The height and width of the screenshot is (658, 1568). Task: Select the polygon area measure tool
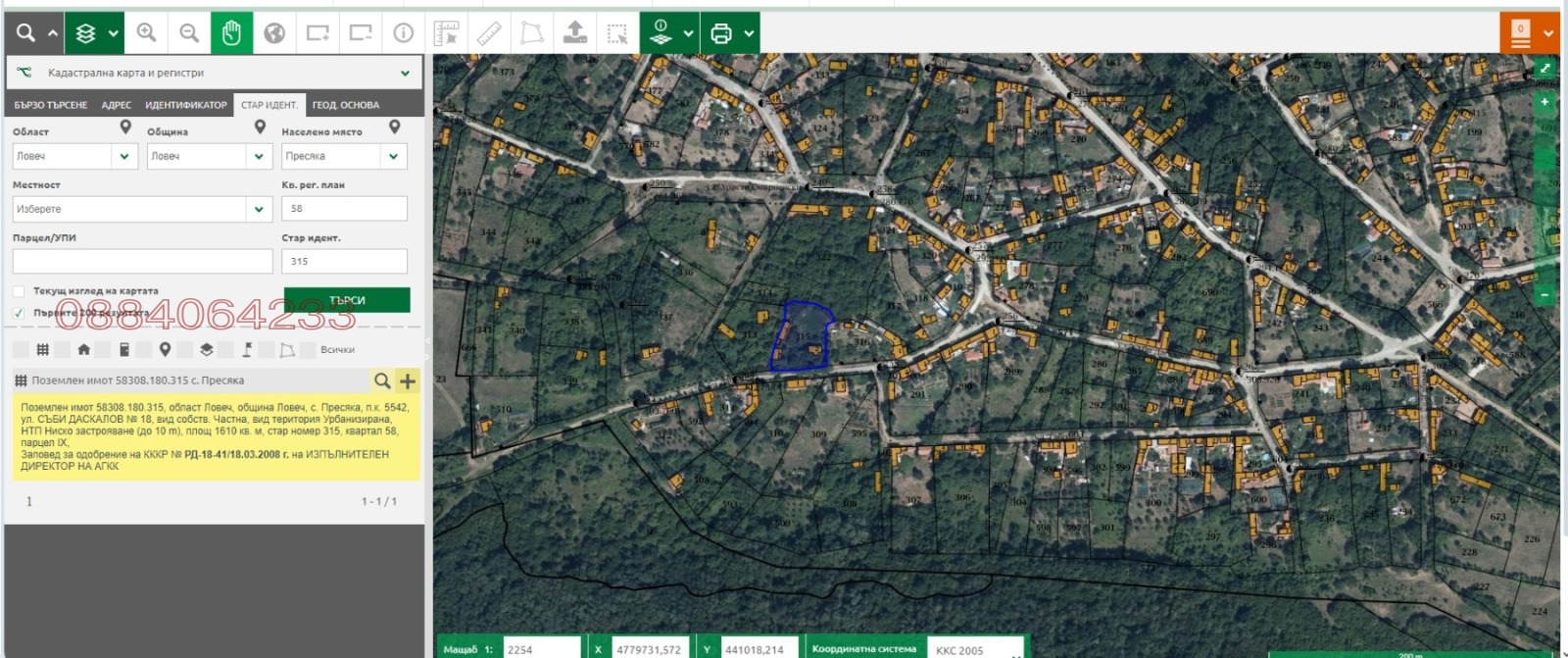[x=531, y=33]
